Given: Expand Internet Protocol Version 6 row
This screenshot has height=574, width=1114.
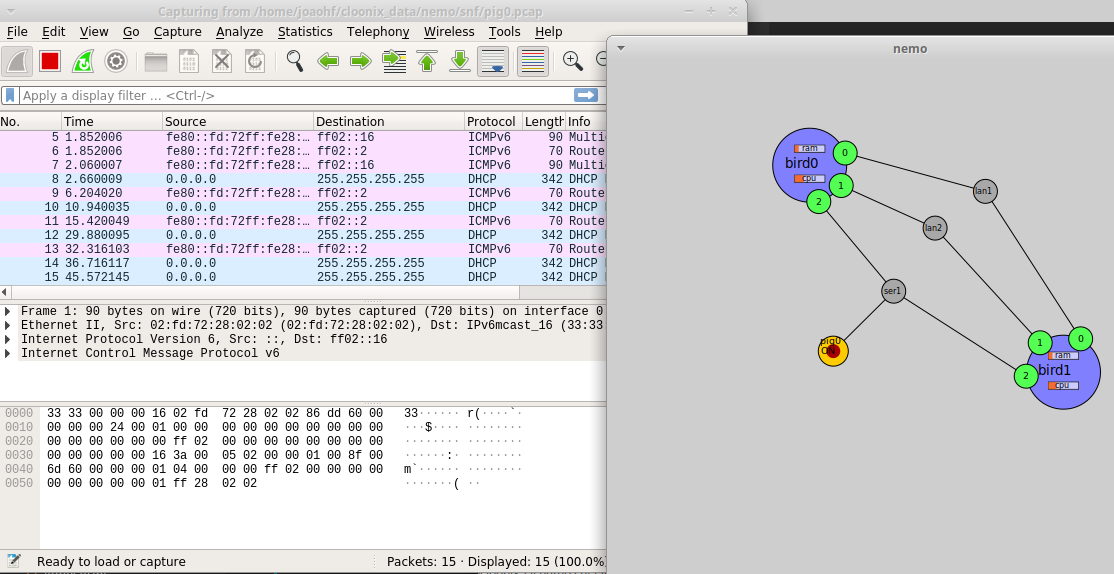Looking at the screenshot, I should click(8, 339).
